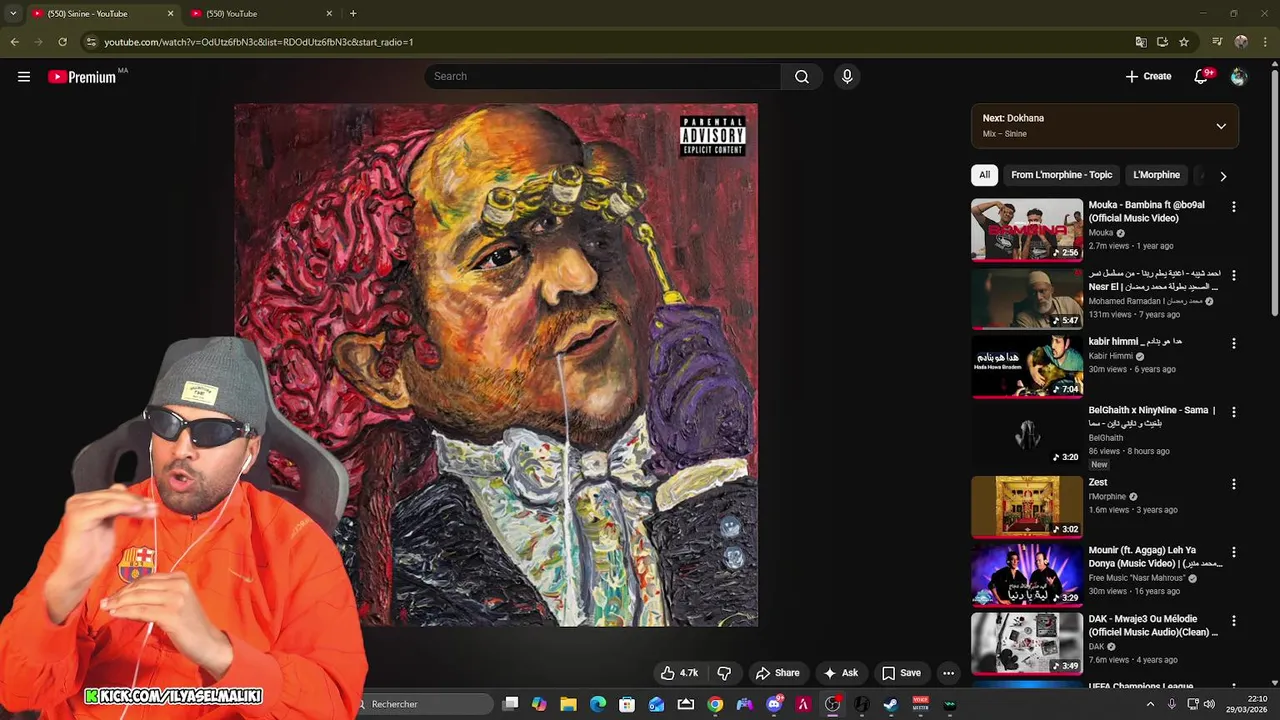Viewport: 1280px width, 720px height.
Task: Open Mouka Bambina video thumbnail
Action: coord(1027,230)
